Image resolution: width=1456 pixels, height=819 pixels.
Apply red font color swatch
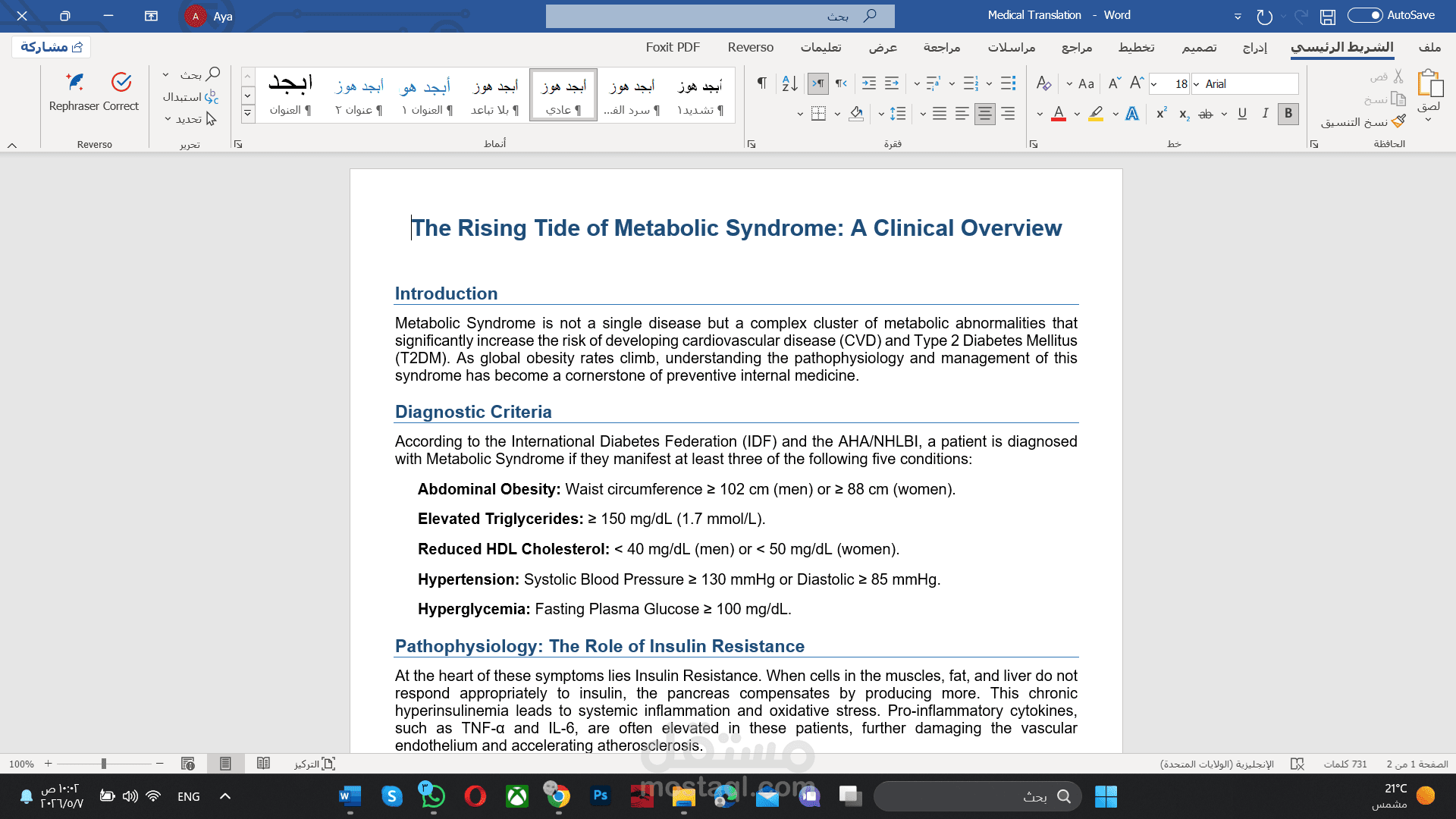1059,114
